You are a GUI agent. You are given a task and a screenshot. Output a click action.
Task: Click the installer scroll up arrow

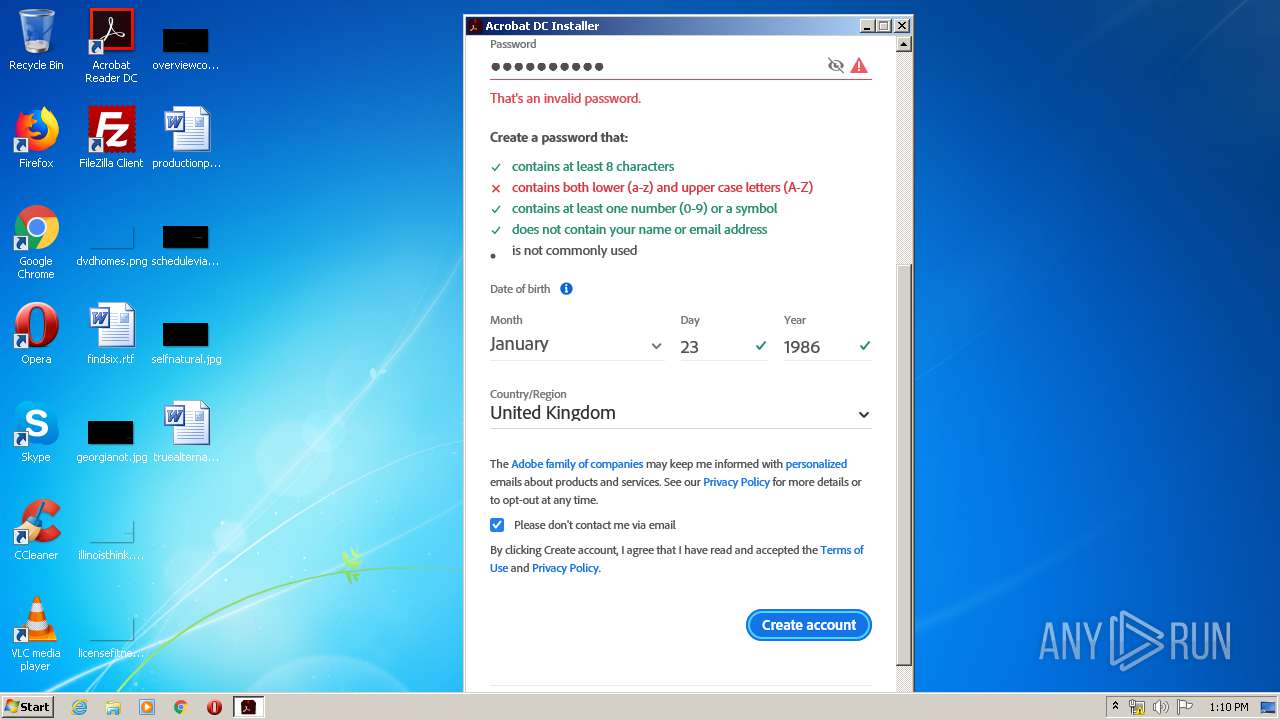pyautogui.click(x=904, y=44)
